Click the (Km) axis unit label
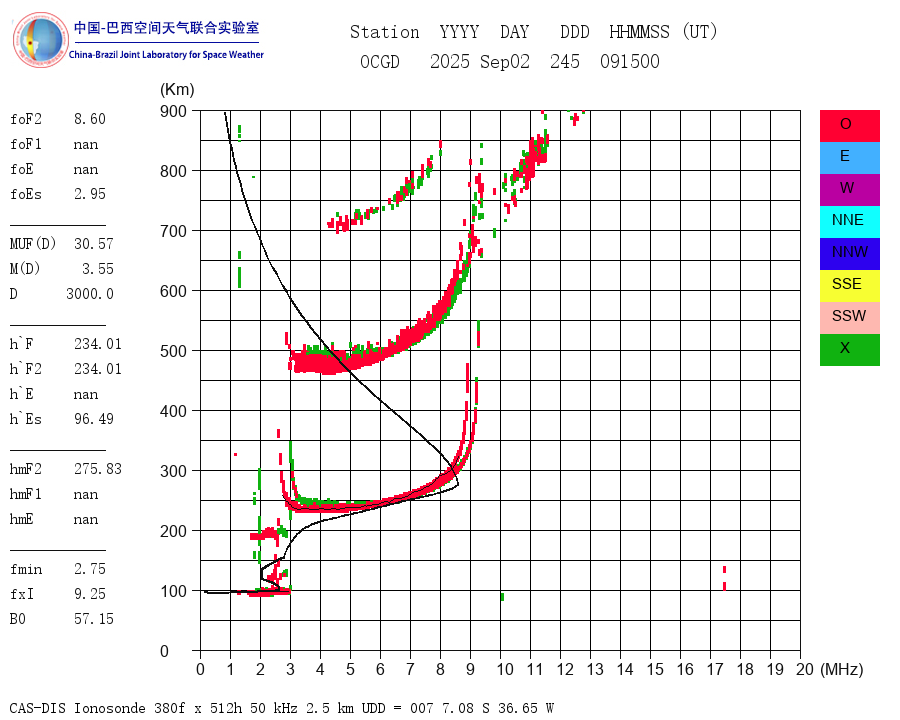The width and height of the screenshot is (900, 720). 177,90
